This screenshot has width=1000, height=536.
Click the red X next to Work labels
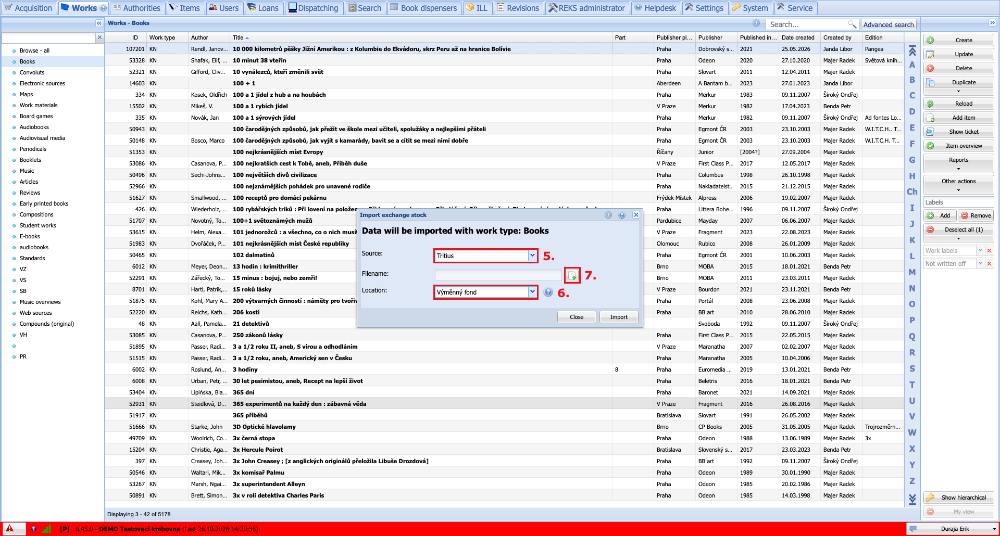click(x=989, y=251)
